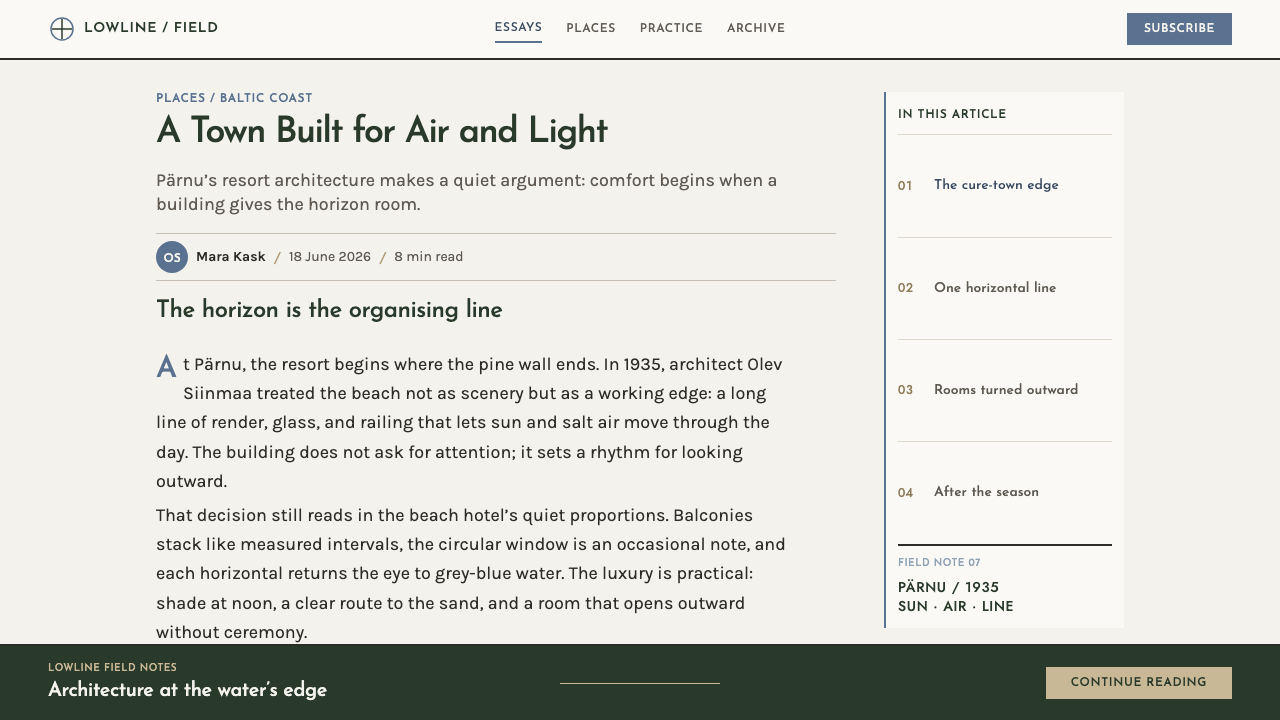Click the Continue Reading button

(x=1139, y=683)
